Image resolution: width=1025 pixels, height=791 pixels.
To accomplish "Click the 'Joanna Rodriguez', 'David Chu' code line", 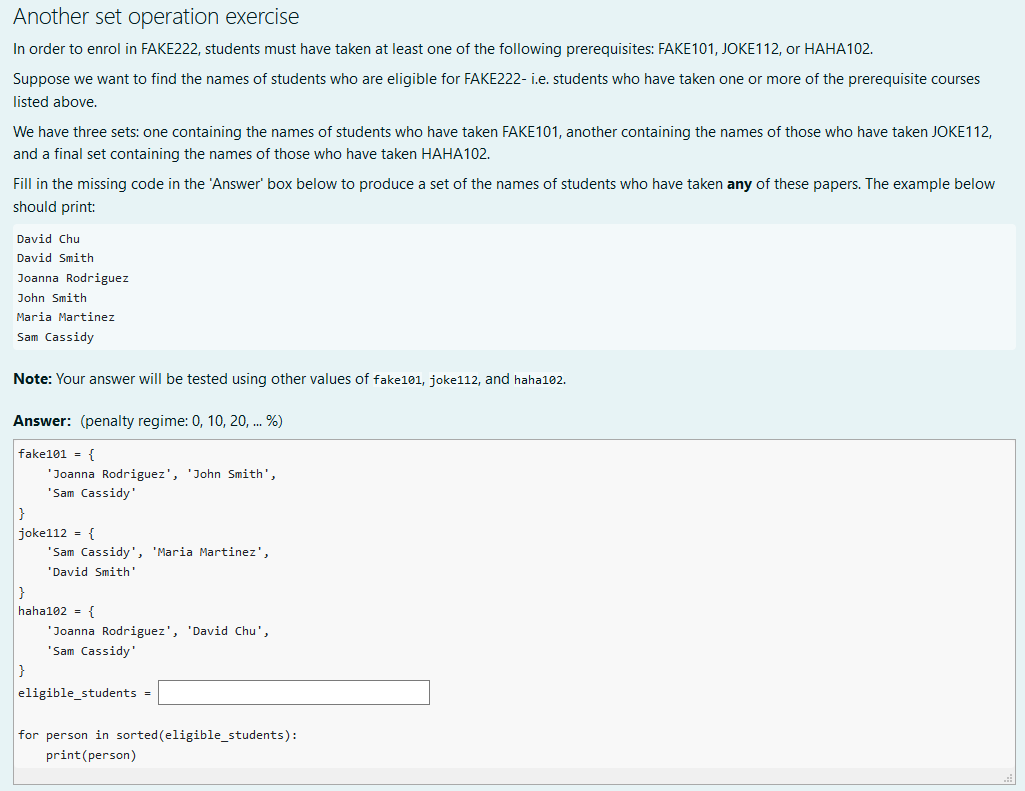I will (158, 631).
